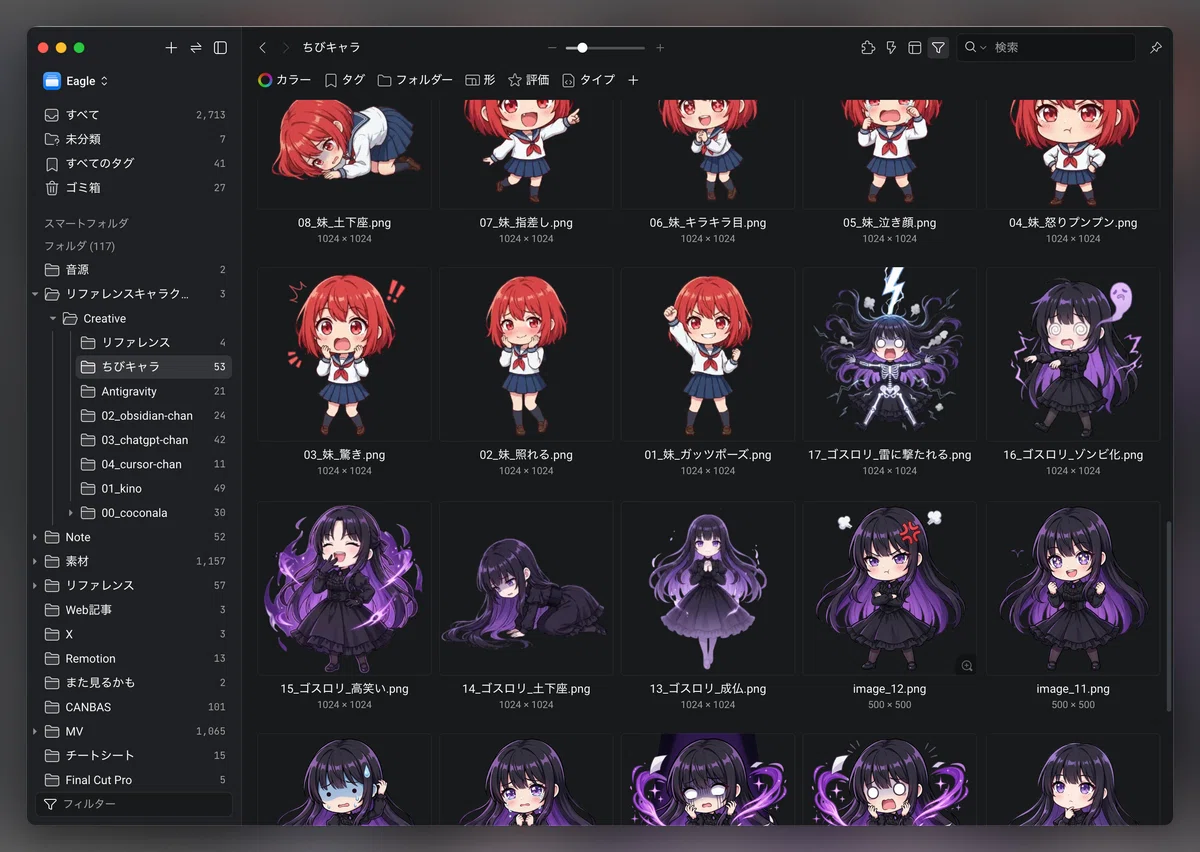This screenshot has width=1200, height=852.
Task: Click the switch library arrows icon
Action: [x=196, y=48]
